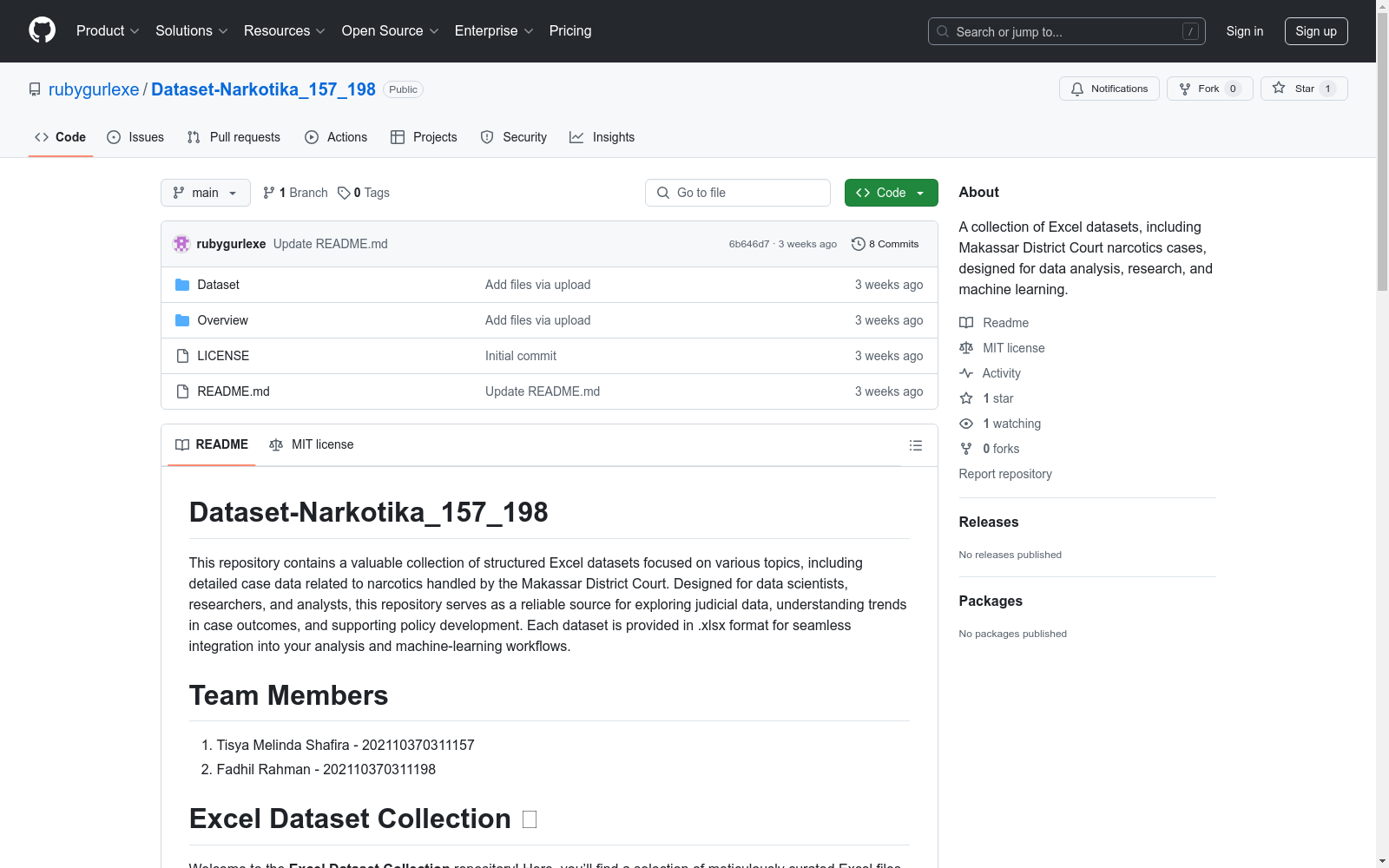Expand the Solutions menu
The image size is (1389, 868).
click(192, 30)
